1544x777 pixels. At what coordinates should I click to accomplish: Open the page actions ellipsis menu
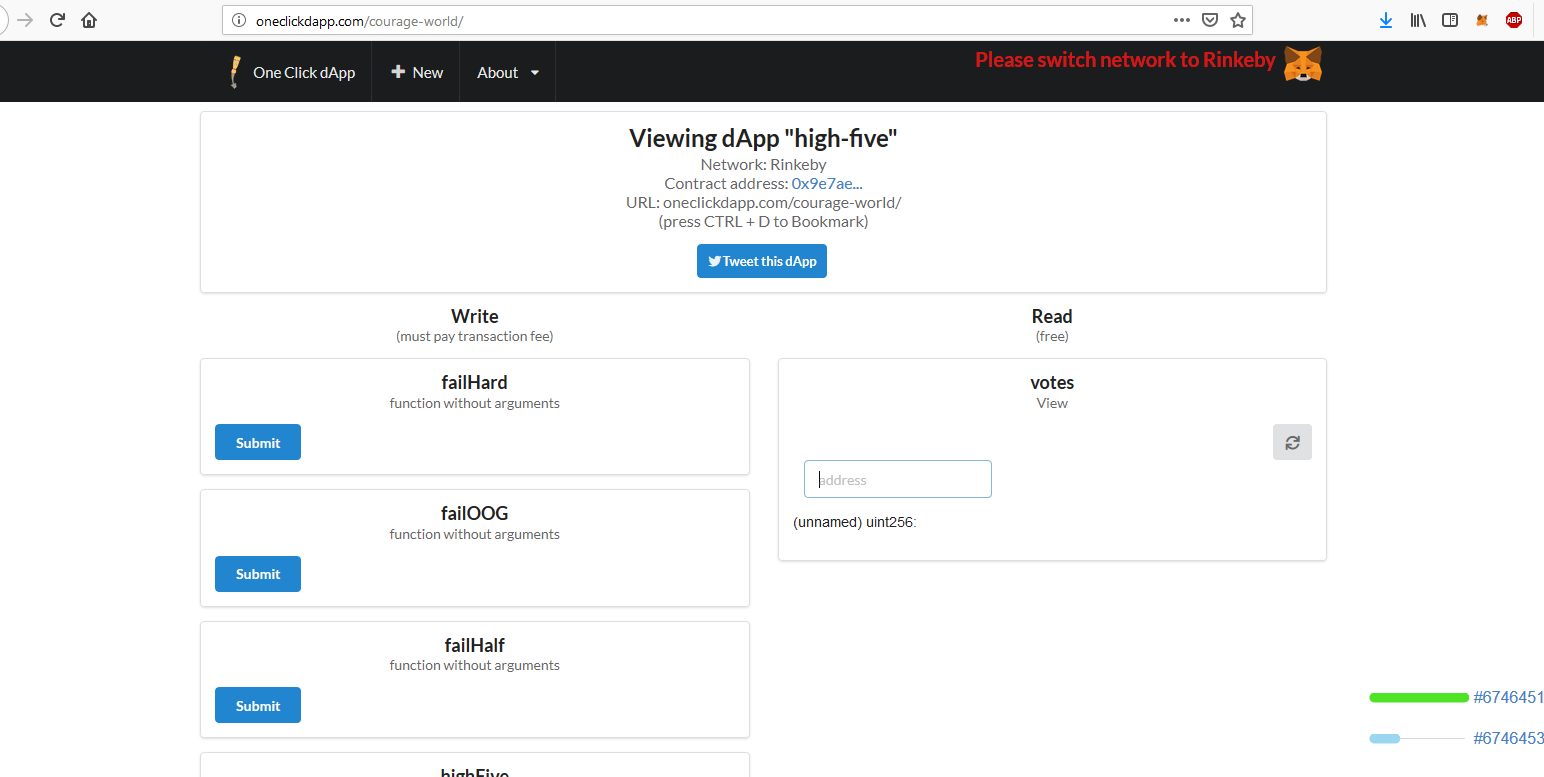[x=1181, y=19]
